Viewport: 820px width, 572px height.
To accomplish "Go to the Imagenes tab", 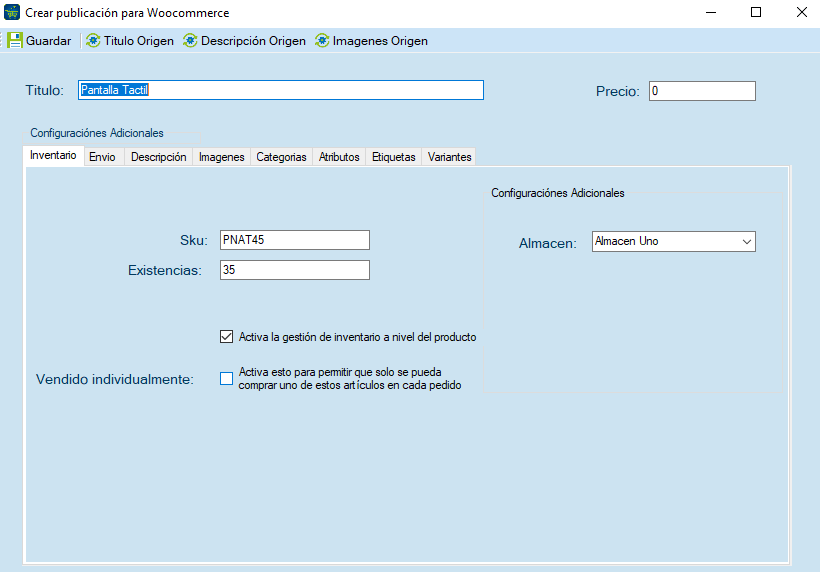I will coord(222,157).
